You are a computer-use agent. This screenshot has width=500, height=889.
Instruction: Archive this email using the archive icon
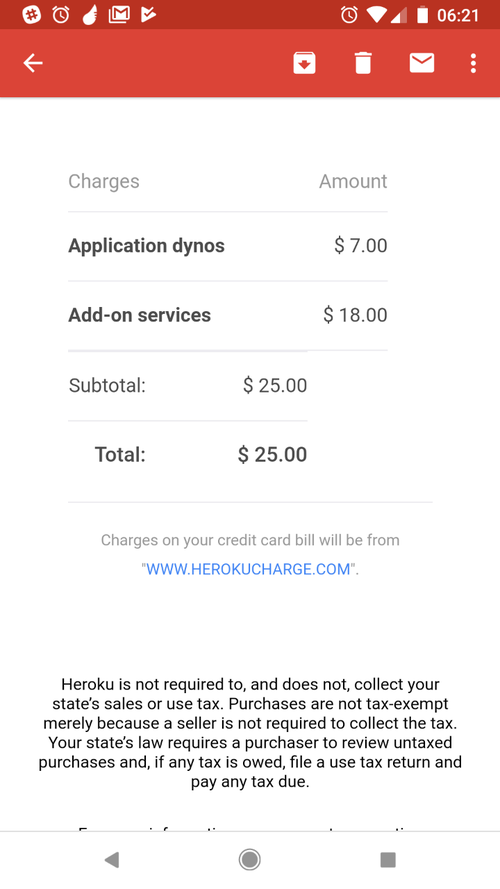[x=304, y=63]
